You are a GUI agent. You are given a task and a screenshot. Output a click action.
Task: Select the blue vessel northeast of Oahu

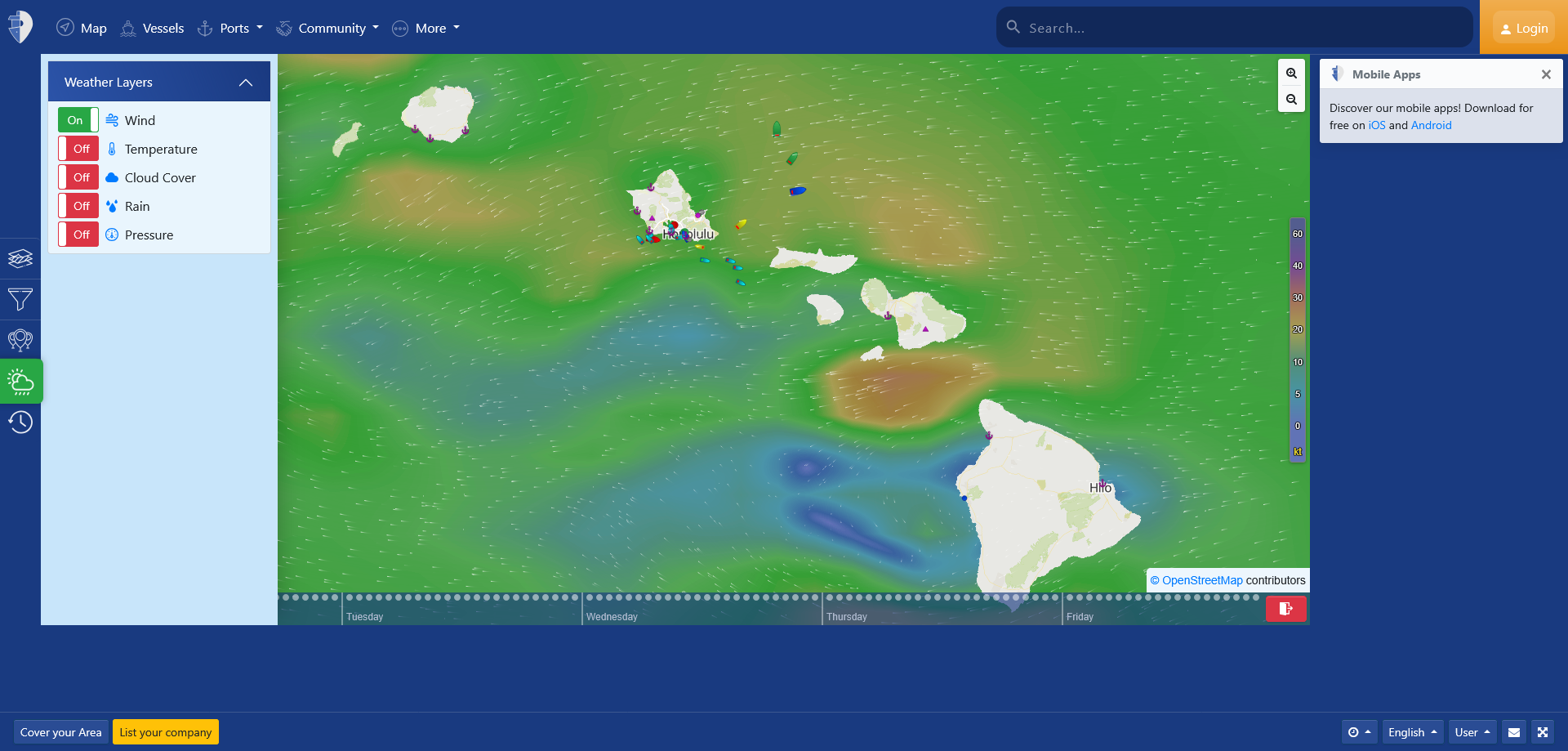798,190
